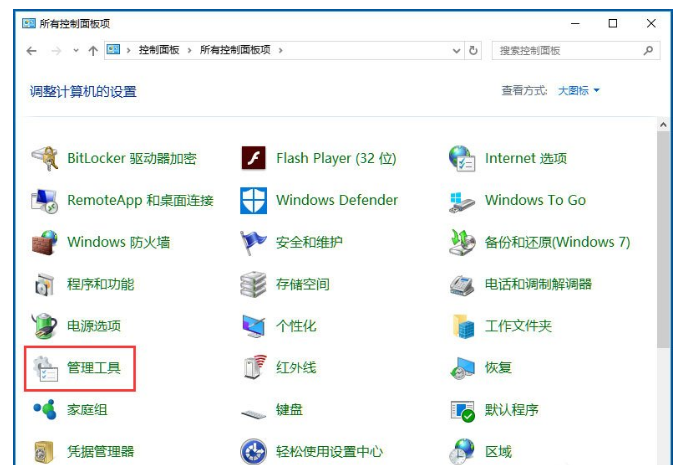Screen dimensions: 681x465
Task: Open the 轻松使用设置中心 icon
Action: [253, 452]
